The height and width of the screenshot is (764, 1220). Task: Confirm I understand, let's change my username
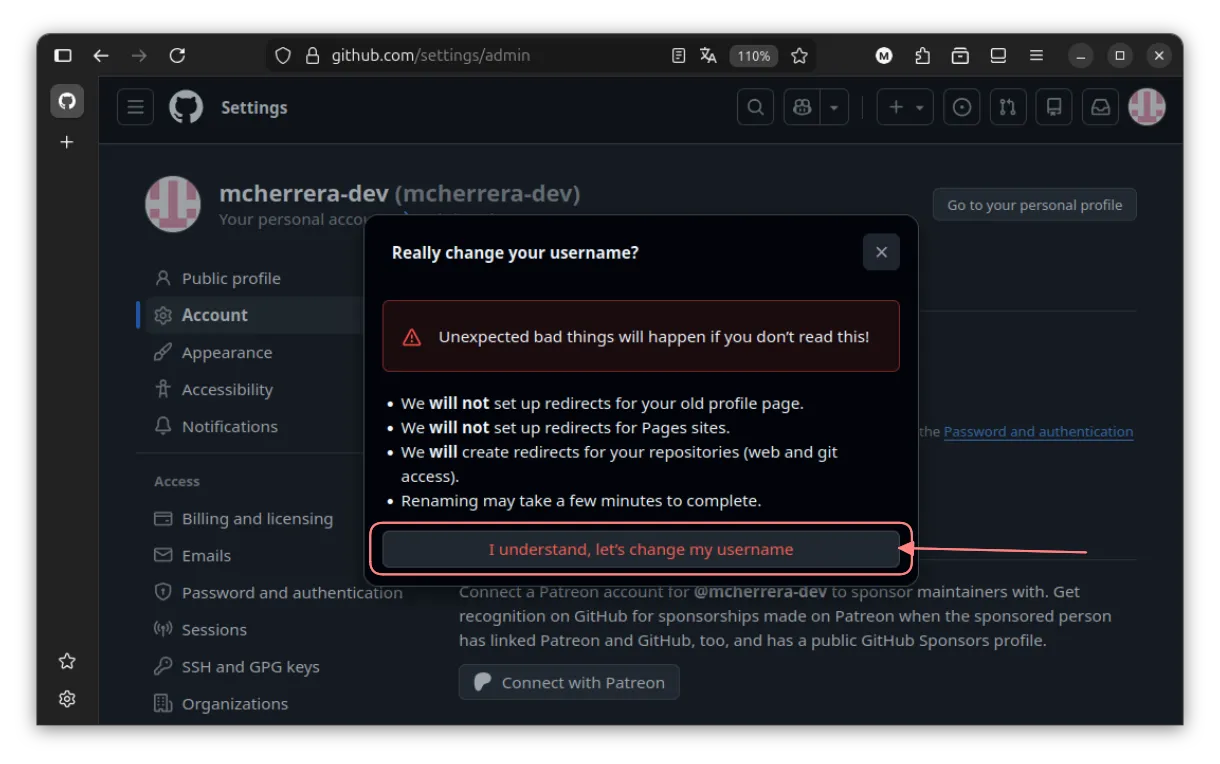click(640, 549)
